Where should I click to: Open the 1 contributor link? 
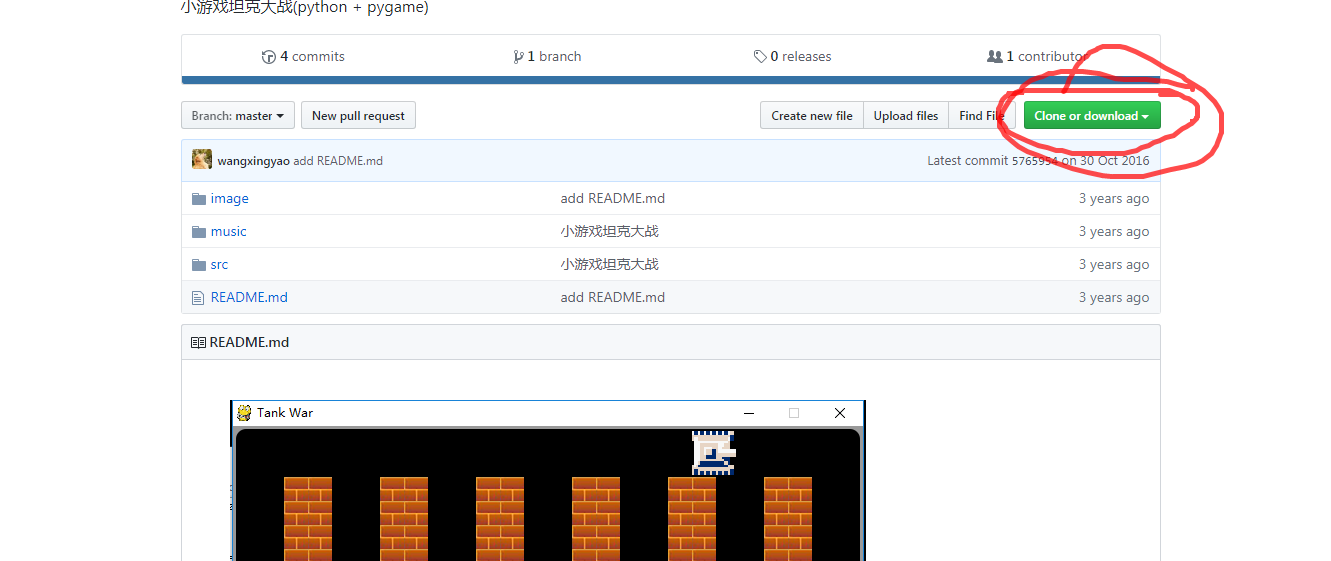pos(1036,57)
